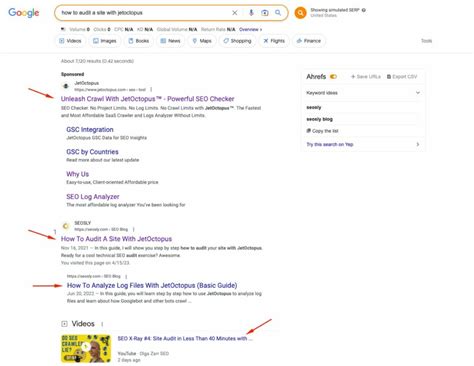Viewport: 474px width, 366px height.
Task: Open Videos section options menu
Action: click(102, 324)
